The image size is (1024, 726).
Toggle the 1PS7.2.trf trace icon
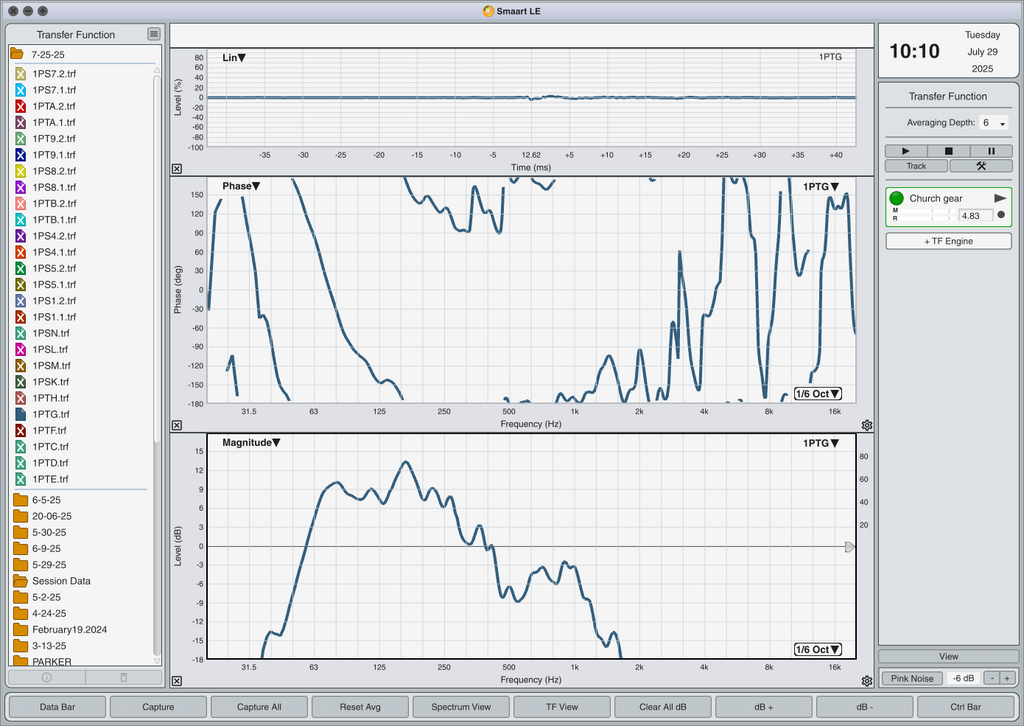(20, 74)
